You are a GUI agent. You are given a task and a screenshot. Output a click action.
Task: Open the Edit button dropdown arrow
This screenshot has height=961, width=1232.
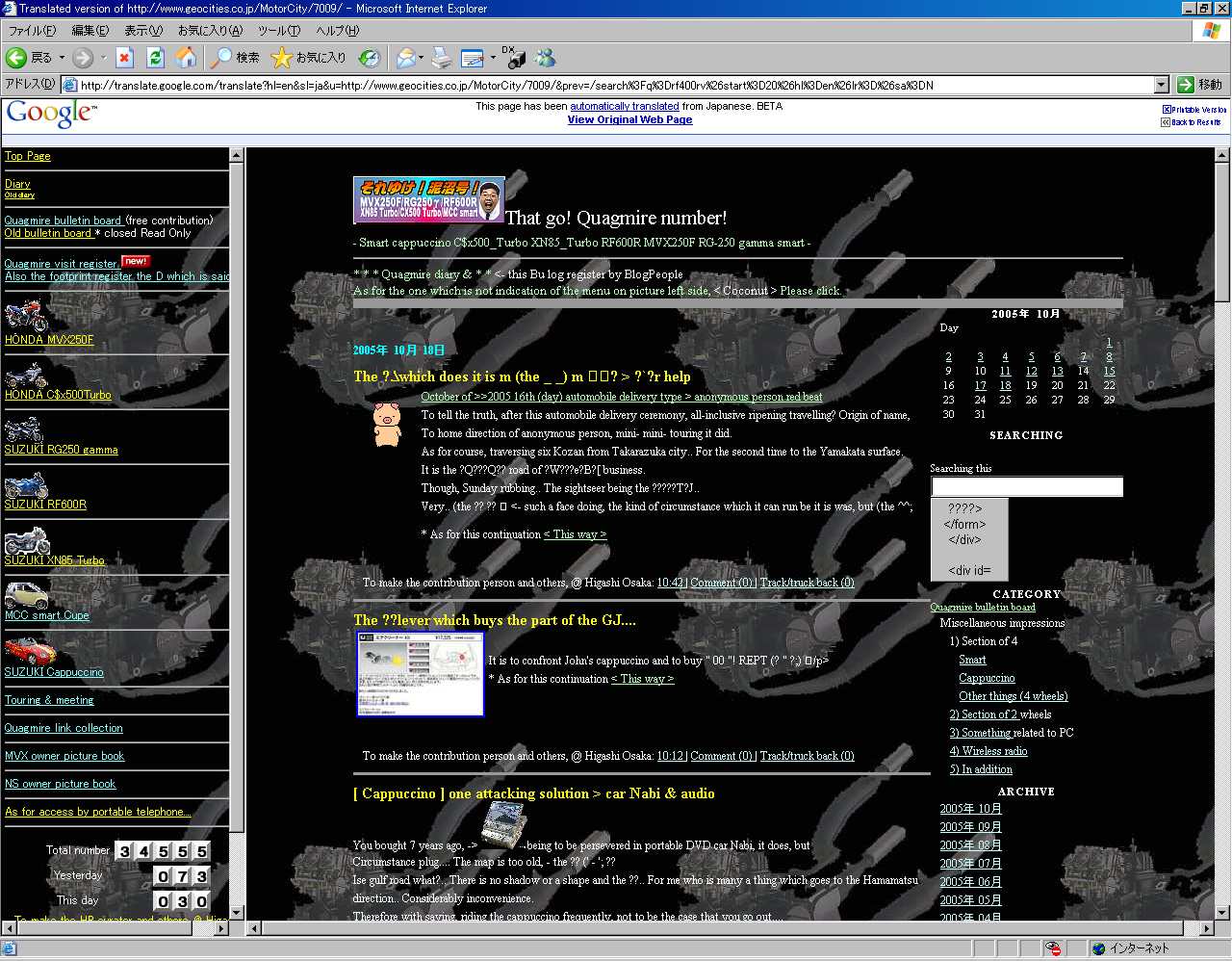[492, 58]
